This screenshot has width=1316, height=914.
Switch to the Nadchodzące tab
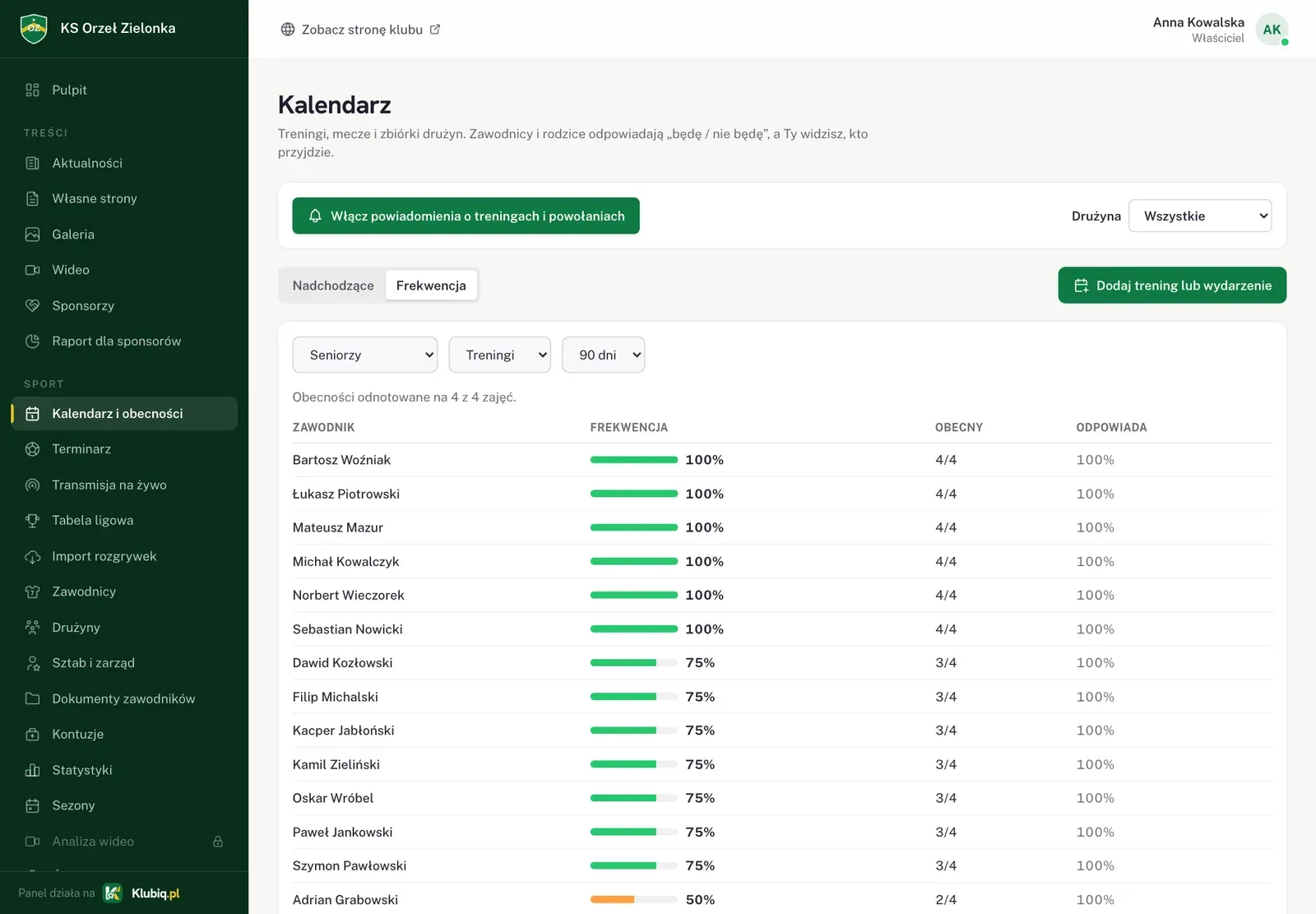(333, 285)
